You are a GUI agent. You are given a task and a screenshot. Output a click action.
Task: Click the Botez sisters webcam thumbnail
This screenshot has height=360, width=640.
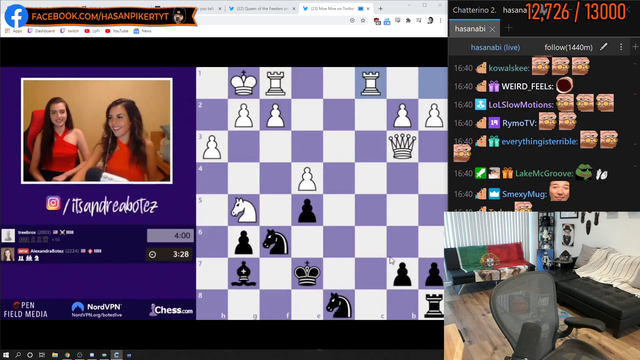(97, 131)
